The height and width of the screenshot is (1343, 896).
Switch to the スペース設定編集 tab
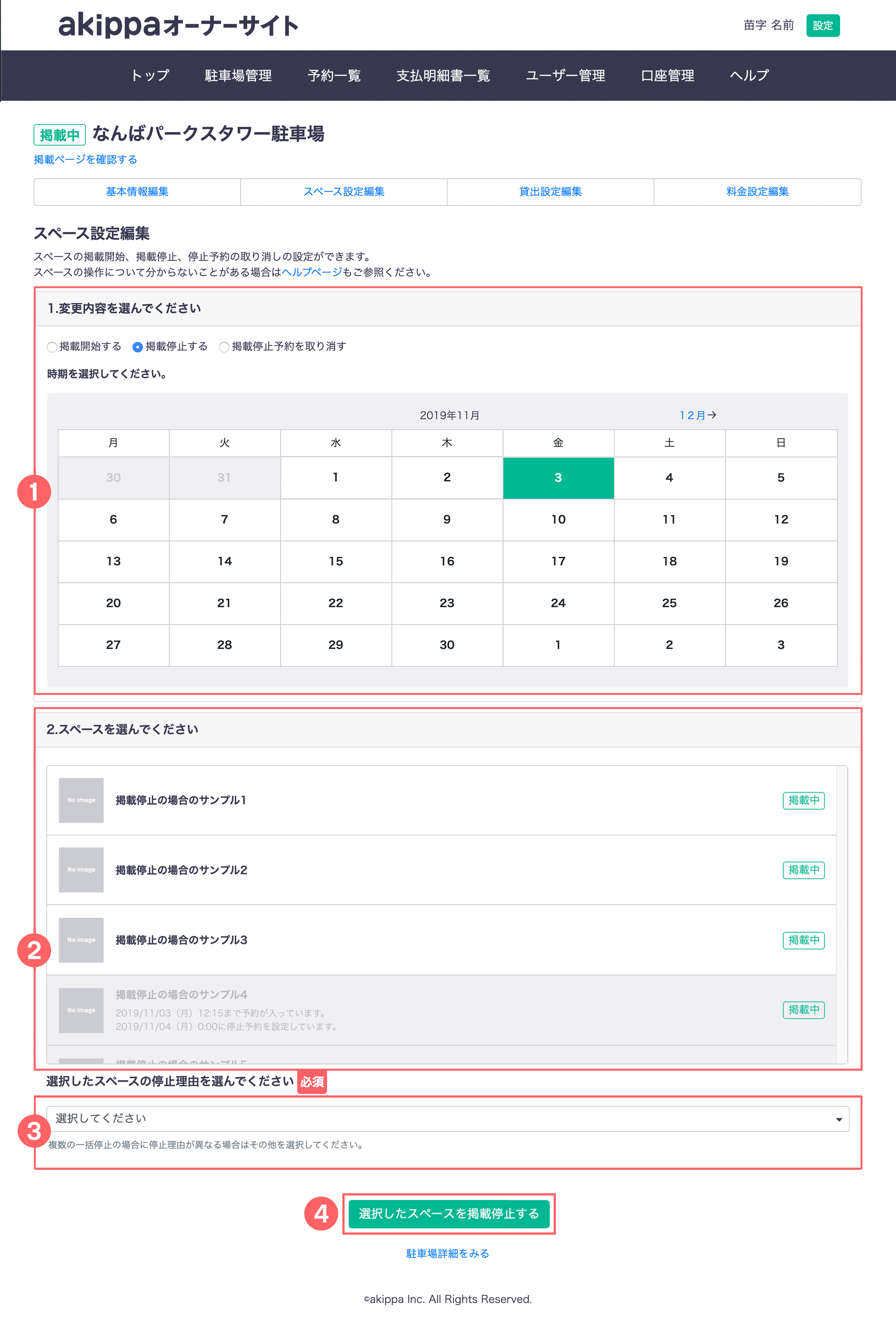(x=344, y=192)
